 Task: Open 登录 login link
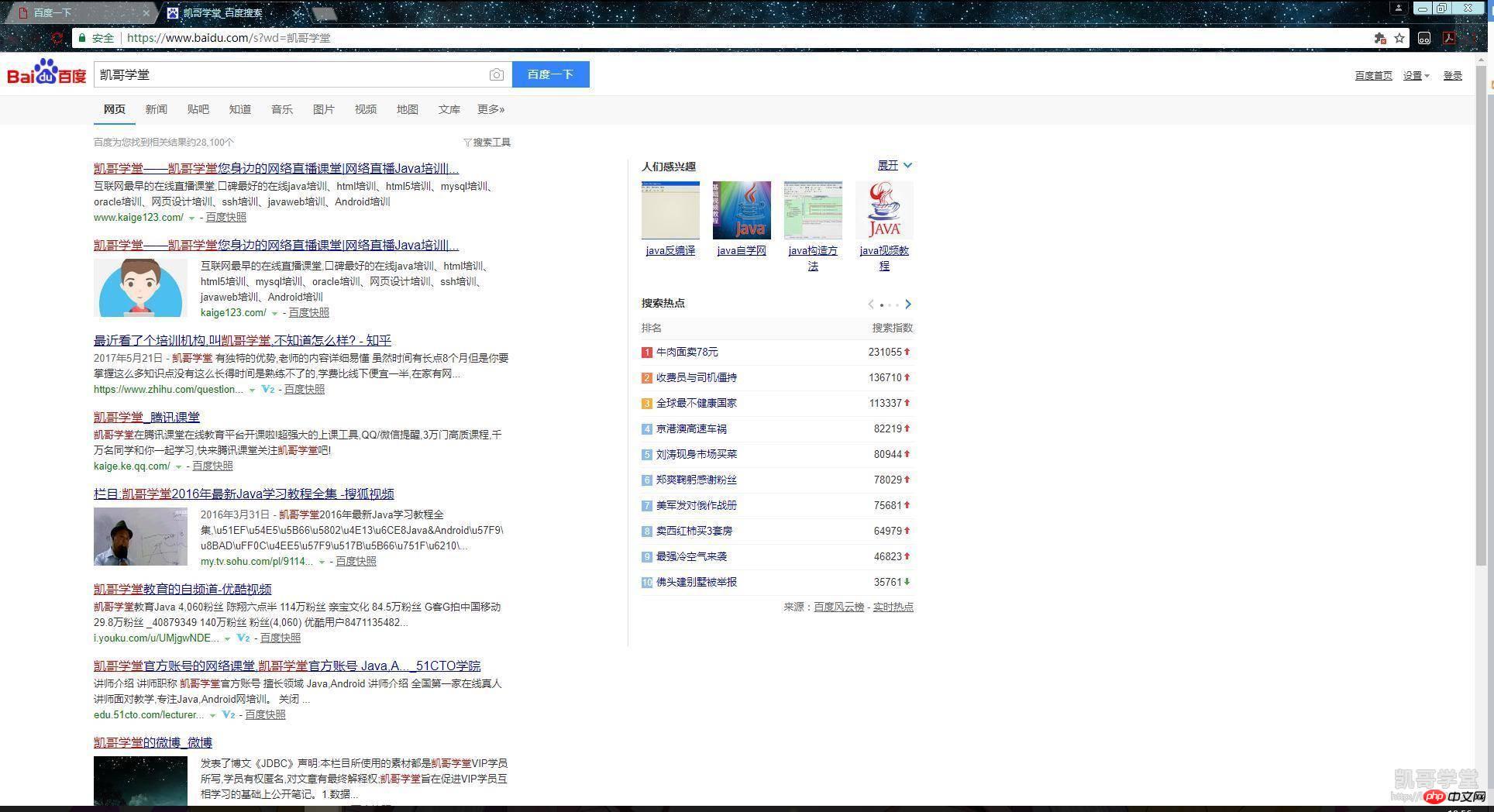[x=1453, y=75]
